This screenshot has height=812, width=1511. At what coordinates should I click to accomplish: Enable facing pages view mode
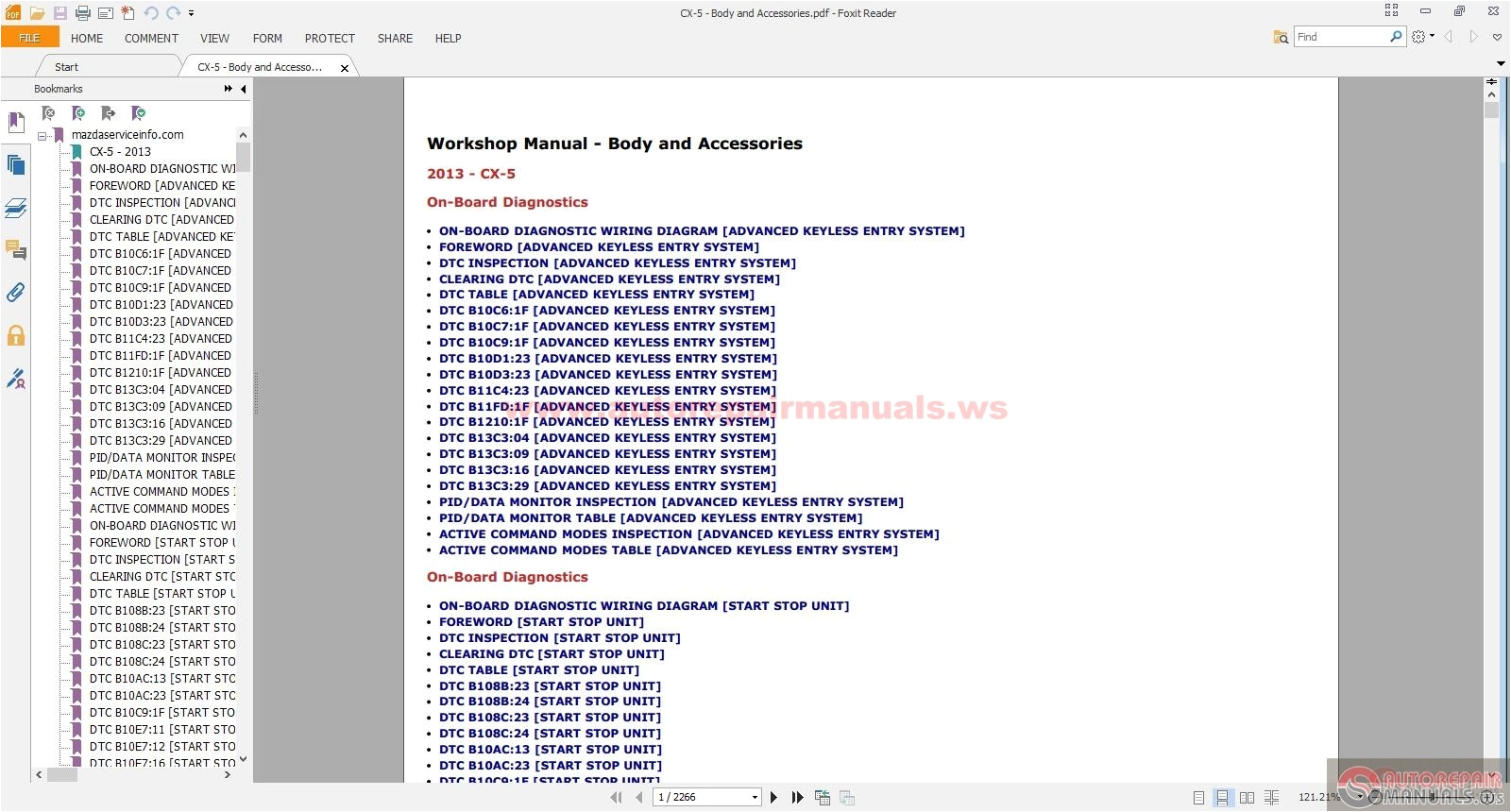pyautogui.click(x=1247, y=798)
